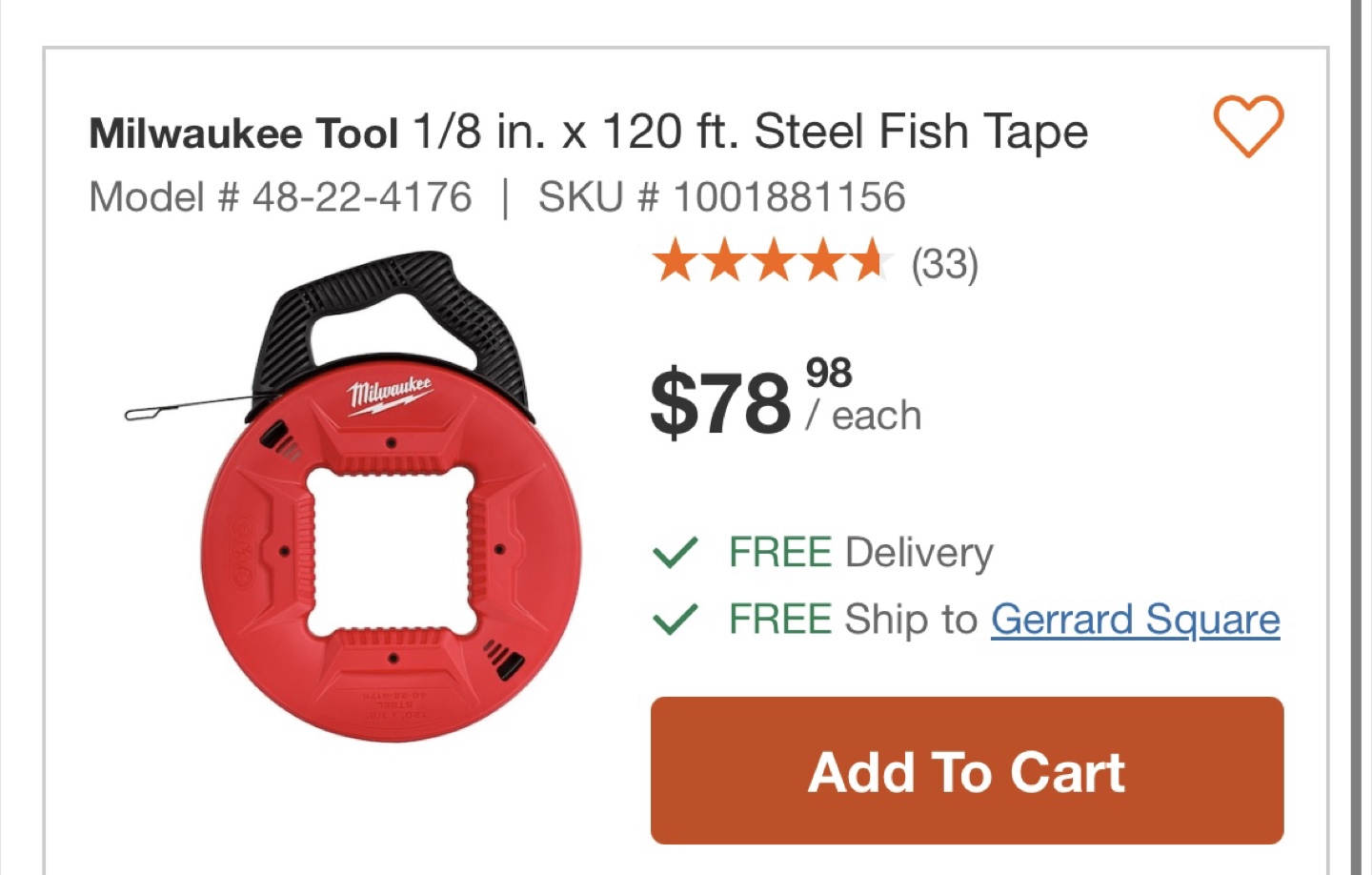The height and width of the screenshot is (875, 1372).
Task: Click the $78 price
Action: tap(720, 402)
